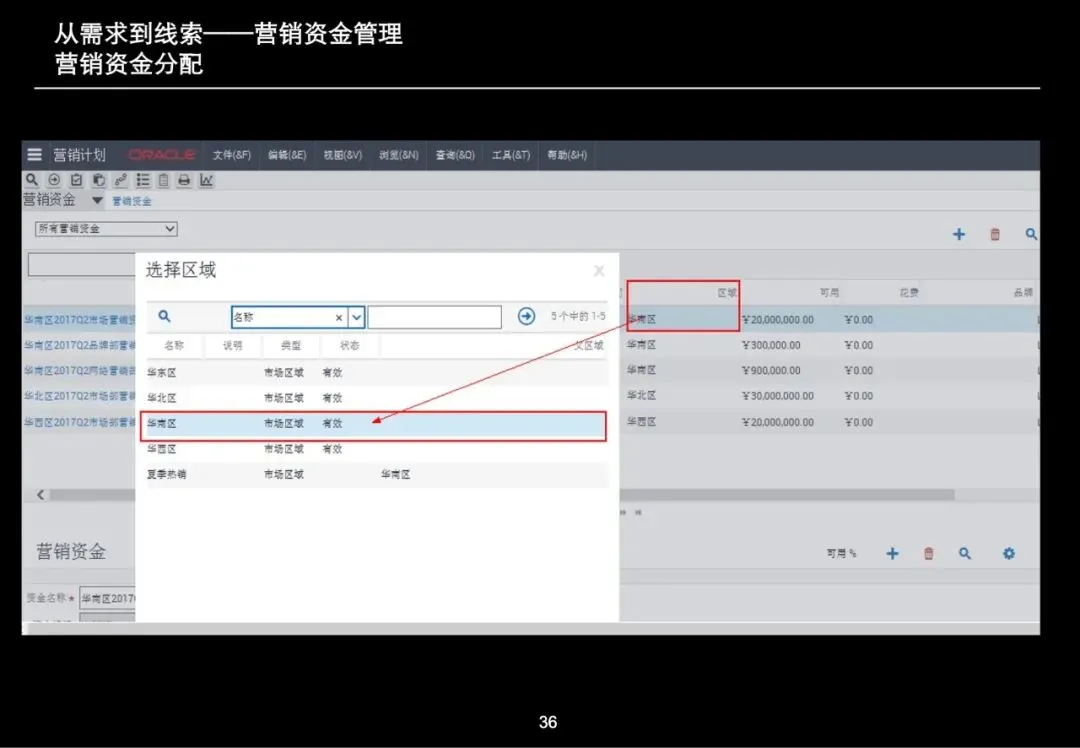Viewport: 1080px width, 748px height.
Task: Open the 编辑(&E) menu
Action: point(287,155)
